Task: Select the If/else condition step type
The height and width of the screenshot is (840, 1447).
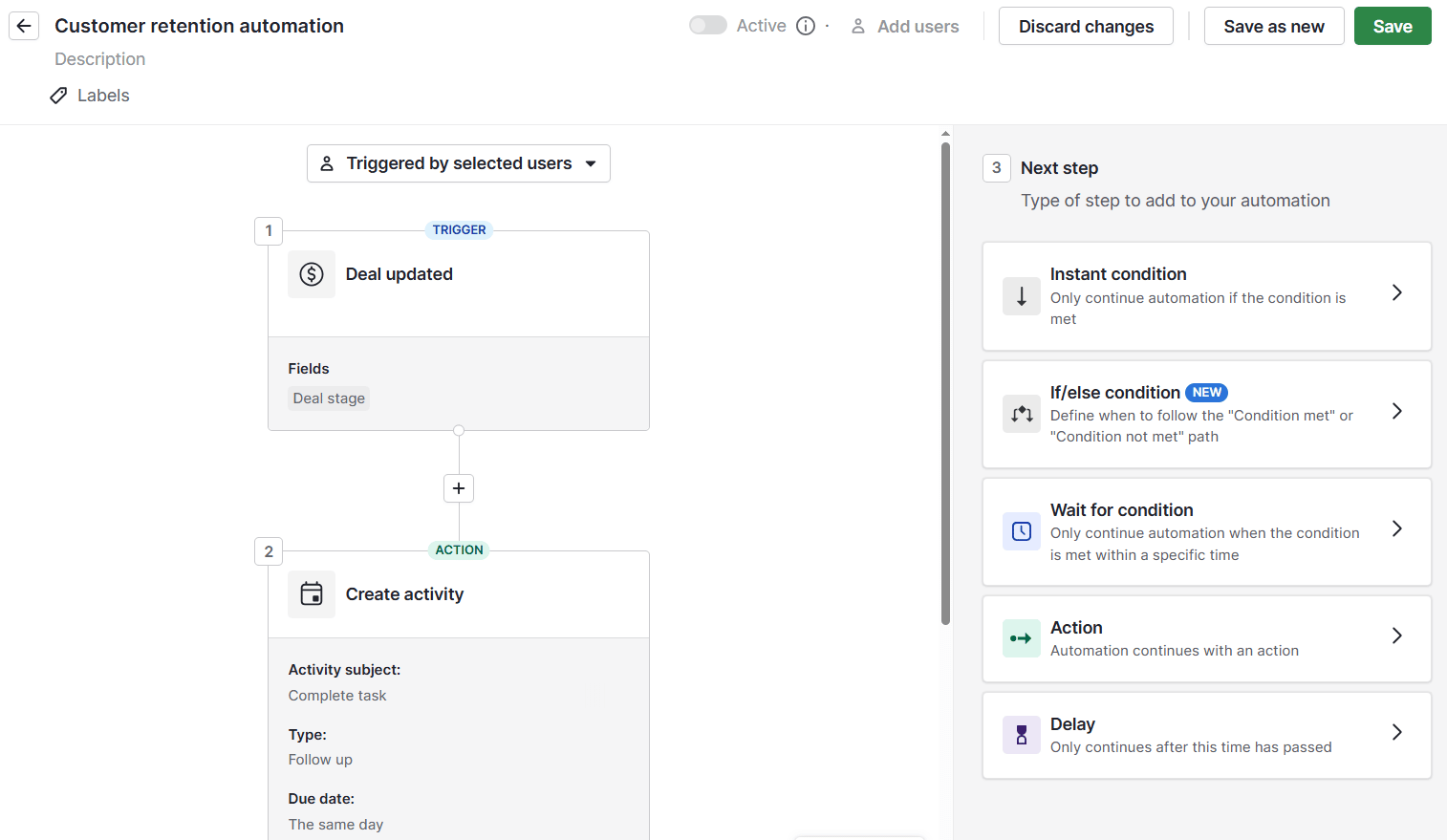Action: [x=1207, y=414]
